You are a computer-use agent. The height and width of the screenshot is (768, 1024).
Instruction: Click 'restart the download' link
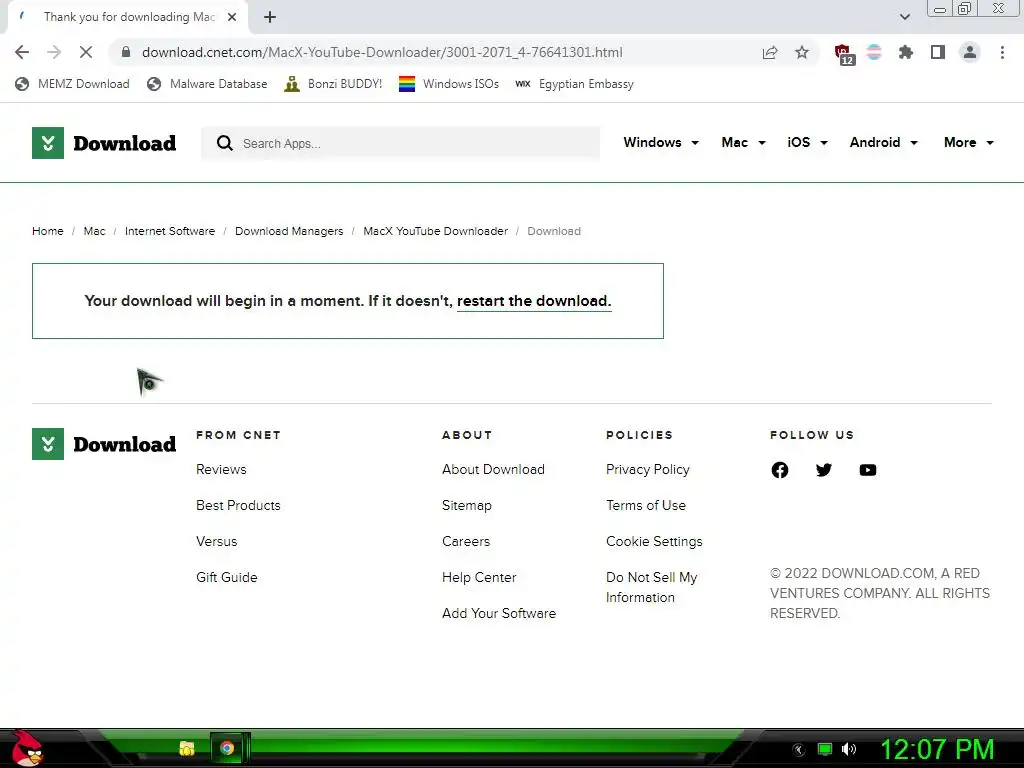534,301
